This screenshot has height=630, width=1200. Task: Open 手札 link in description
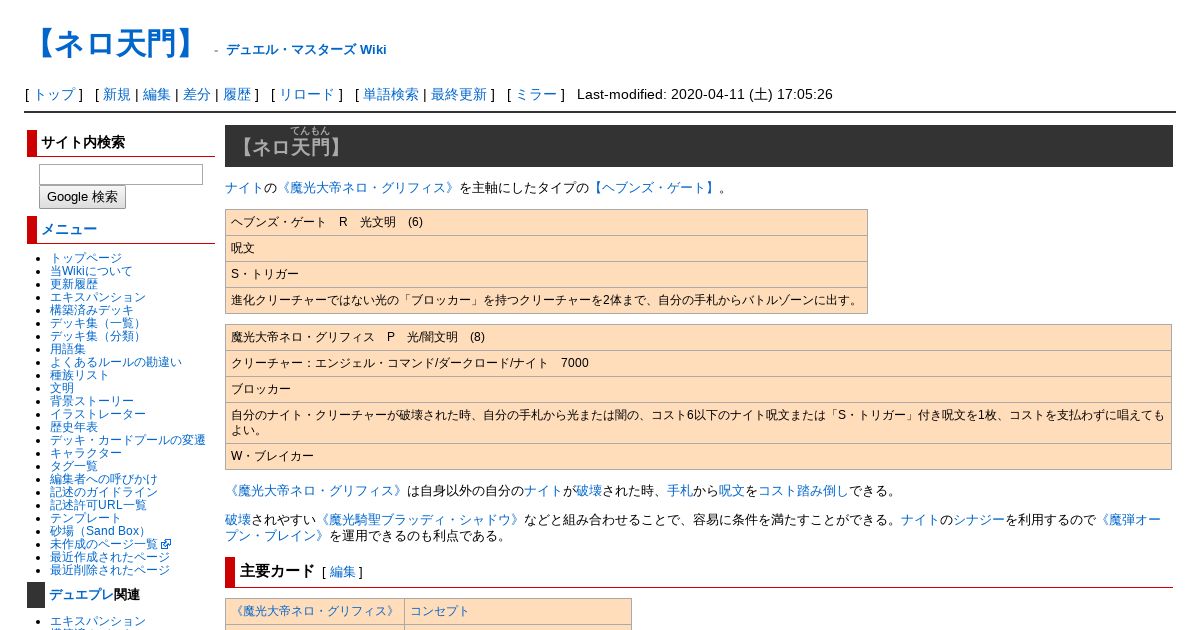[x=680, y=491]
